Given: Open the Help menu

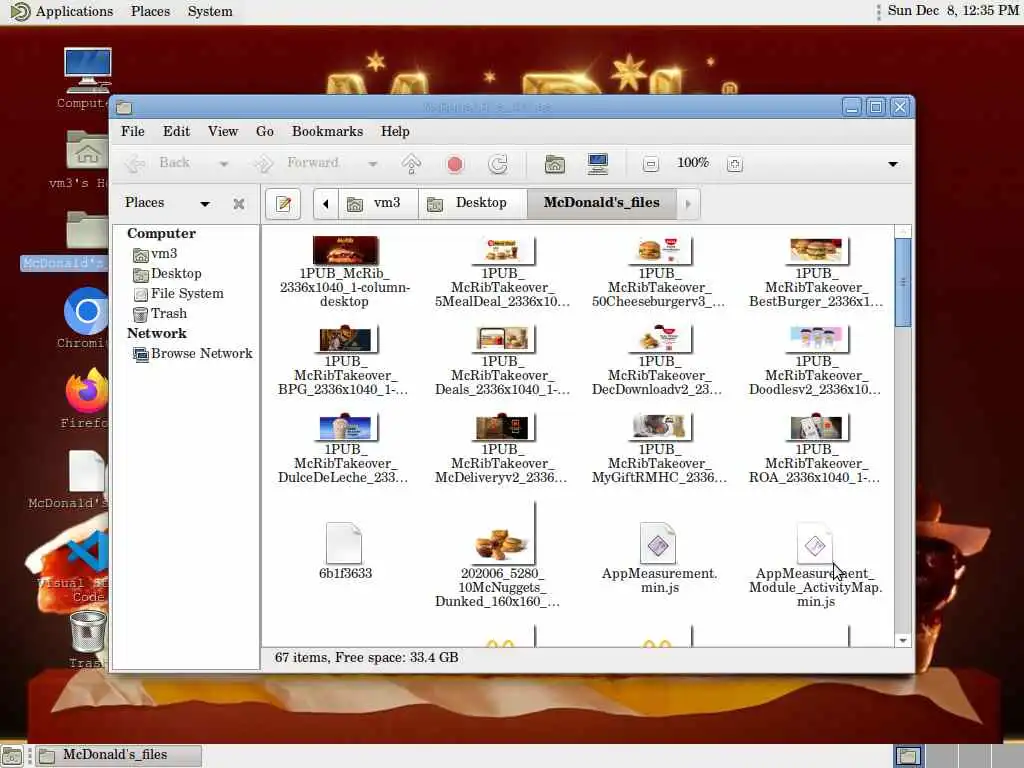Looking at the screenshot, I should [x=395, y=131].
